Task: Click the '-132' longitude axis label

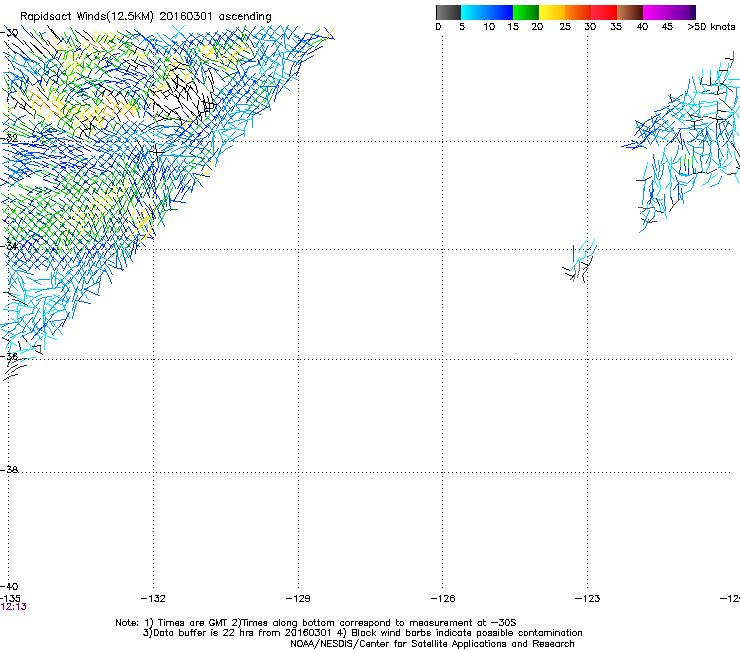Action: pos(153,599)
